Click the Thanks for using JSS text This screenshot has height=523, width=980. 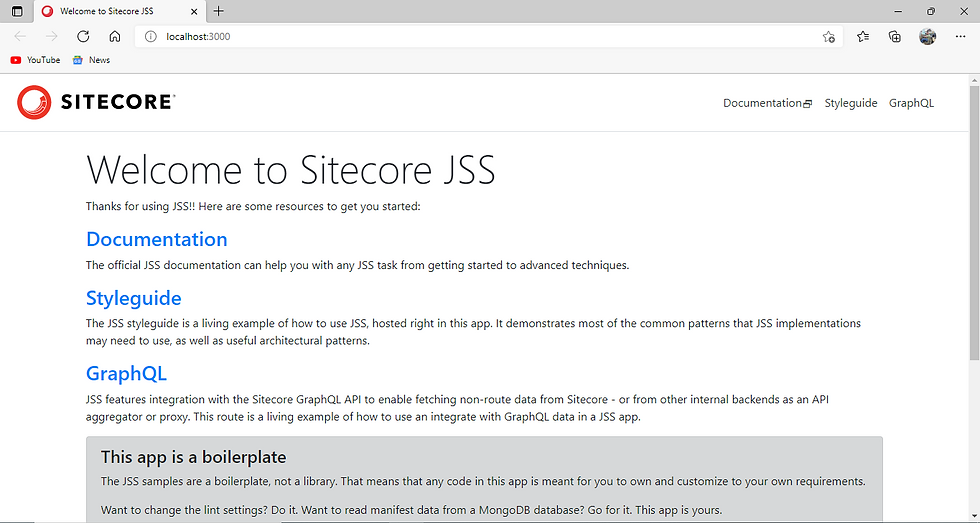[x=253, y=206]
